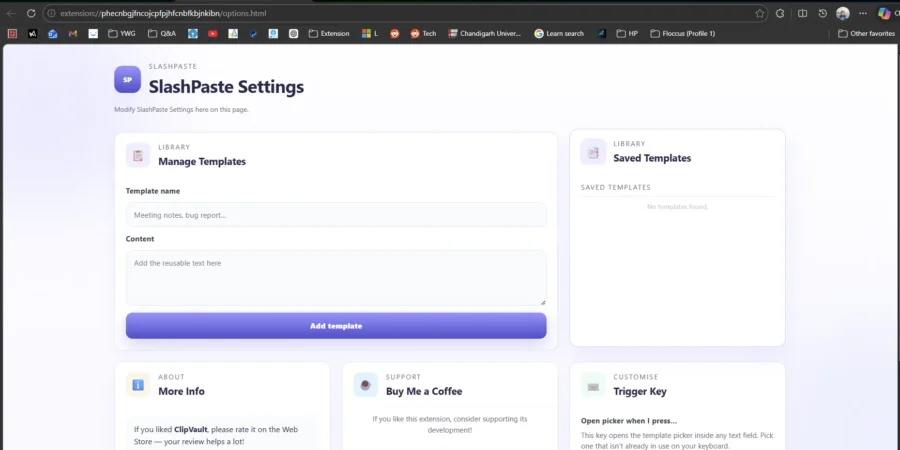Click the Add template button
Image resolution: width=900 pixels, height=450 pixels.
point(336,325)
